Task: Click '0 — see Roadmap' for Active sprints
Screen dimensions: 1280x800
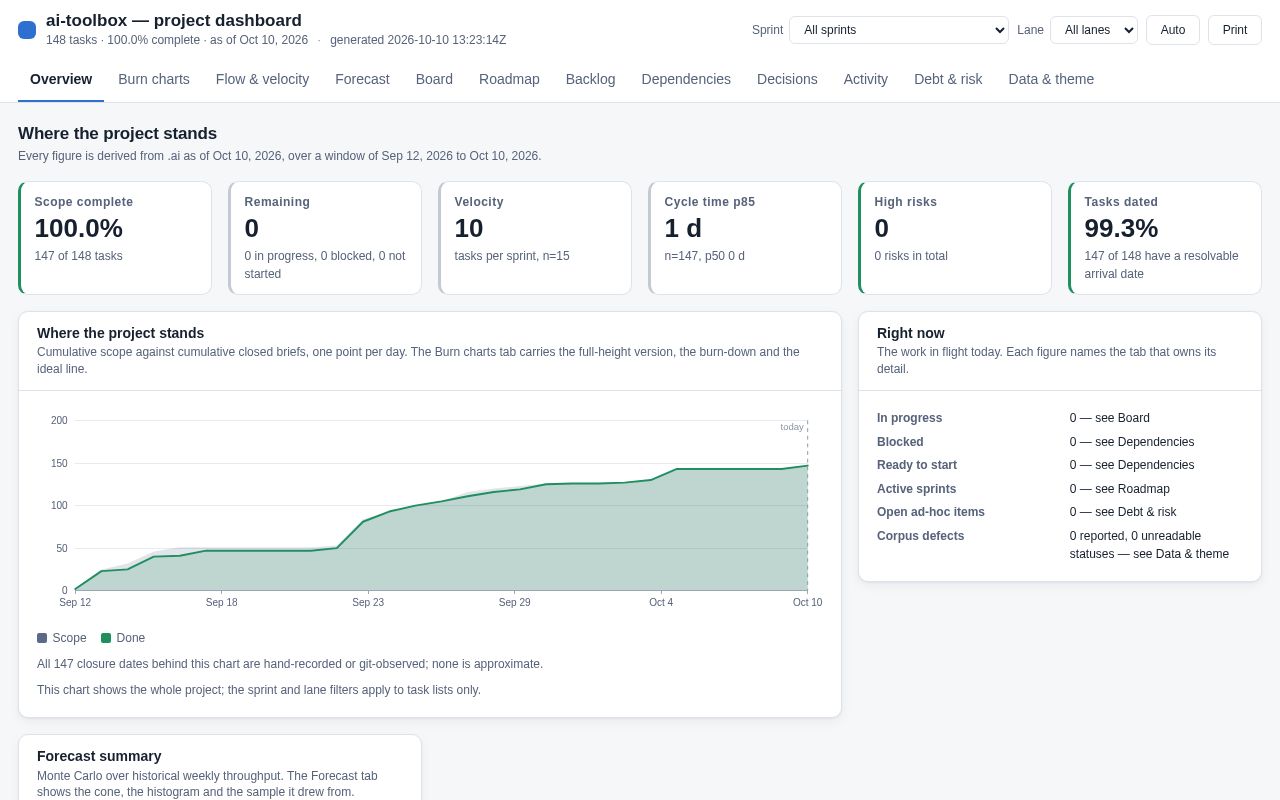Action: click(x=1120, y=489)
